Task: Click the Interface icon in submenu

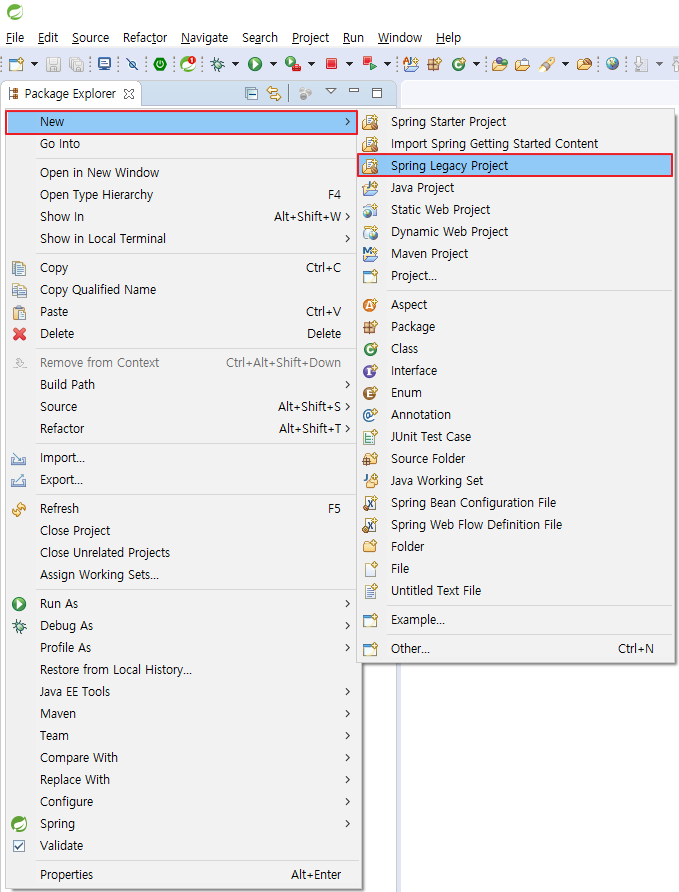Action: pos(370,371)
